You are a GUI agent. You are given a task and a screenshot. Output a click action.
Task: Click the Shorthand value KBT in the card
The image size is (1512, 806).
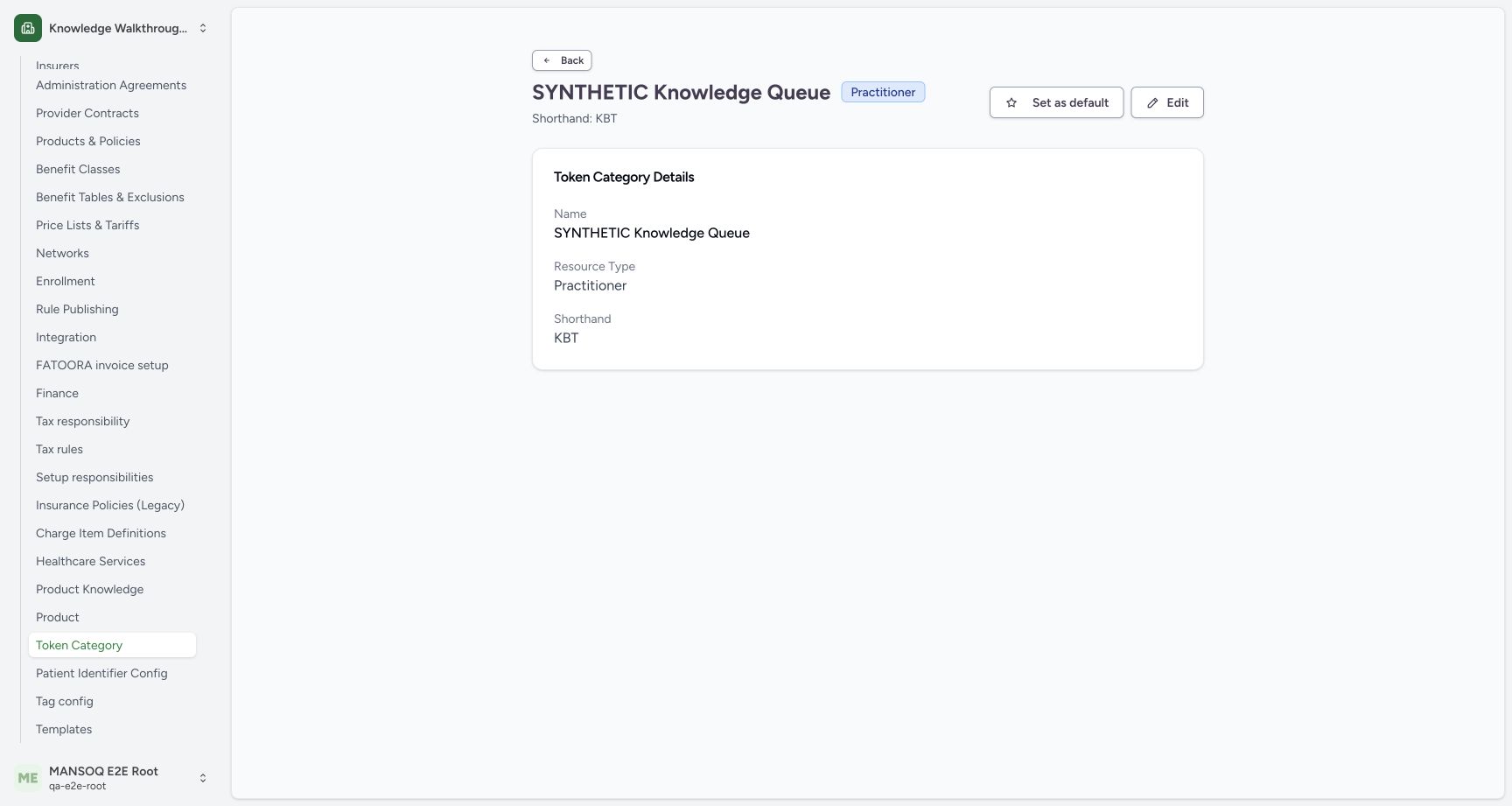point(566,338)
